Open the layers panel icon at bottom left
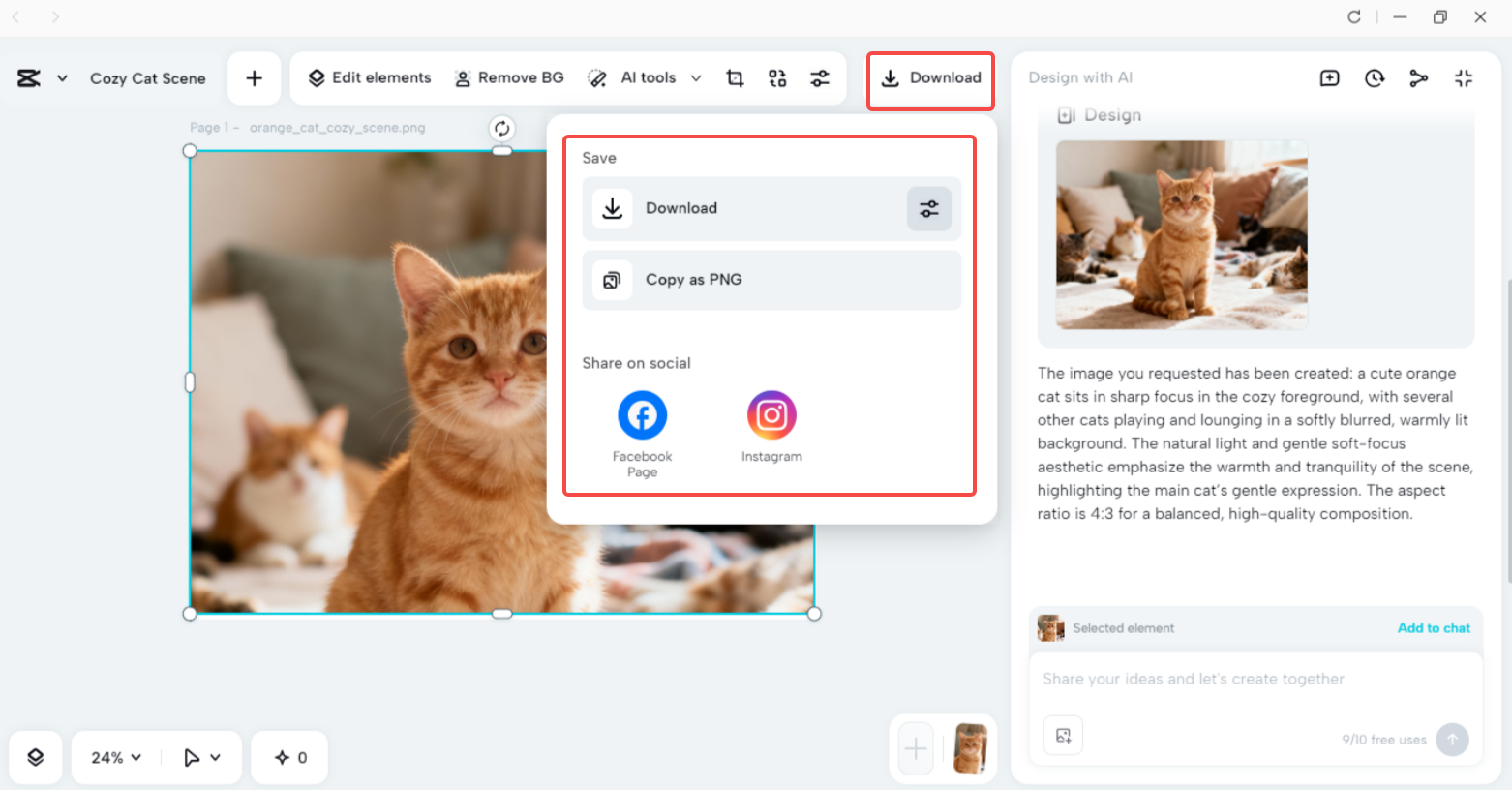This screenshot has height=790, width=1512. click(36, 757)
